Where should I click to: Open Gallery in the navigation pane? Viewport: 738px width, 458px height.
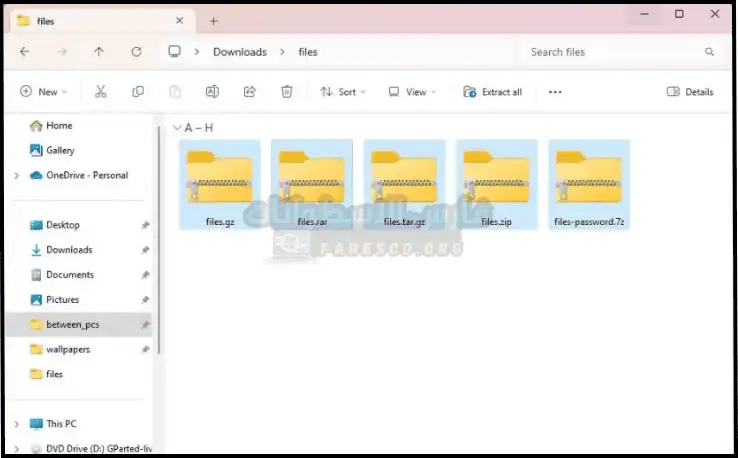pyautogui.click(x=60, y=150)
